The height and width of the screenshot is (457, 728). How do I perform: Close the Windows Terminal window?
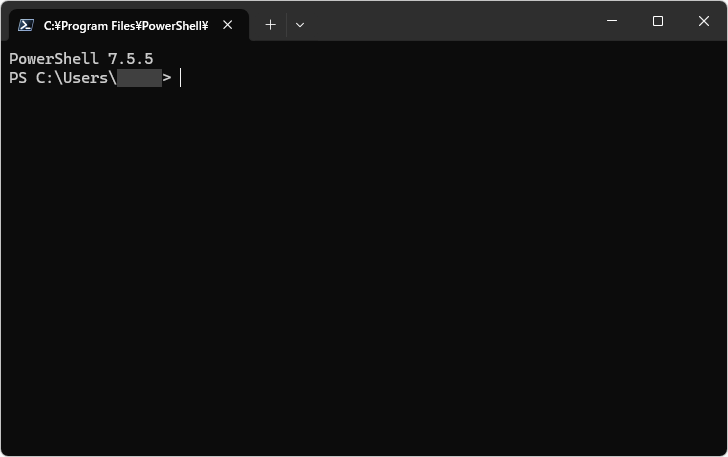pyautogui.click(x=703, y=21)
